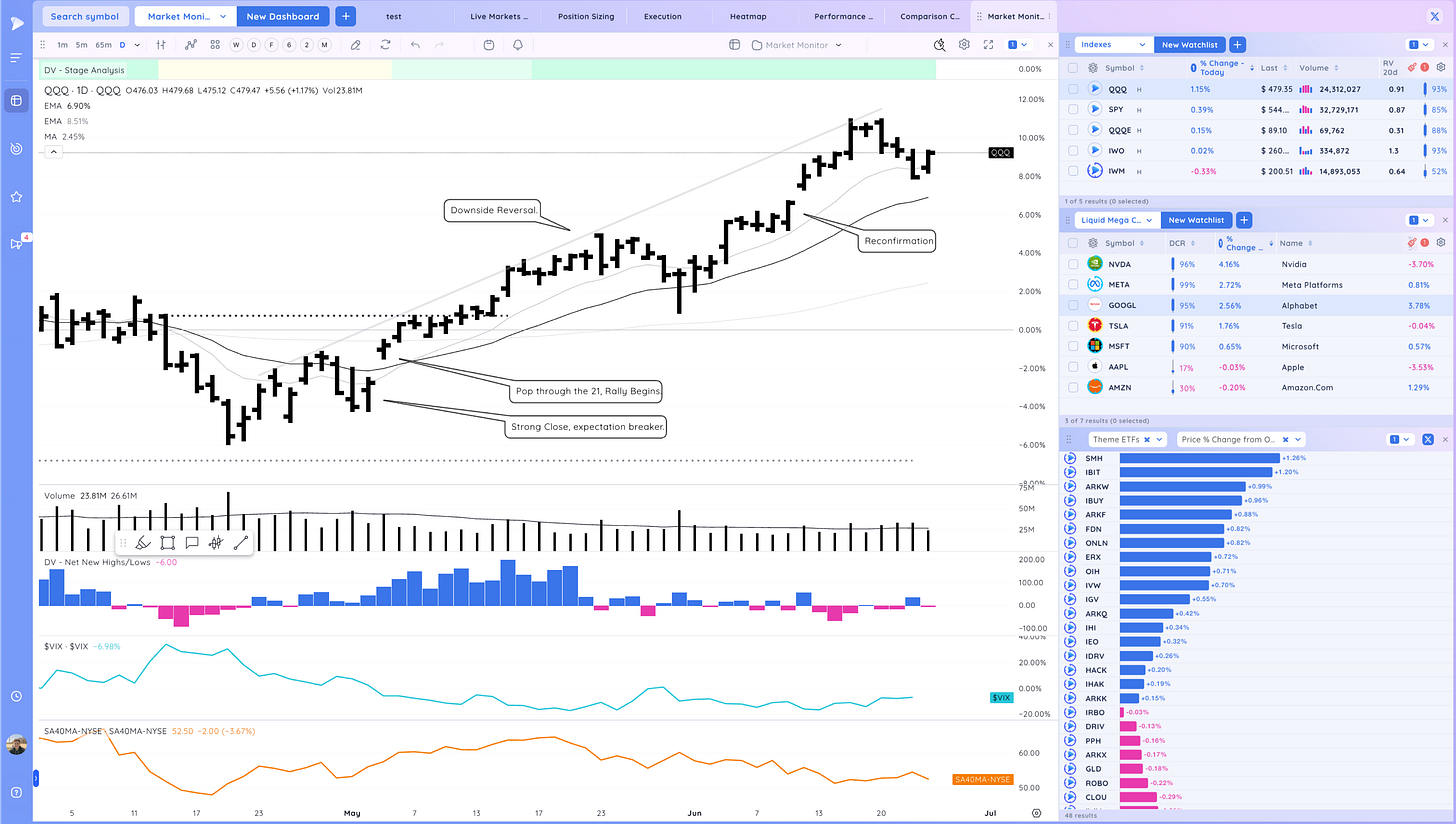The image size is (1456, 824).
Task: Open the clock history icon in left sidebar
Action: 15,696
